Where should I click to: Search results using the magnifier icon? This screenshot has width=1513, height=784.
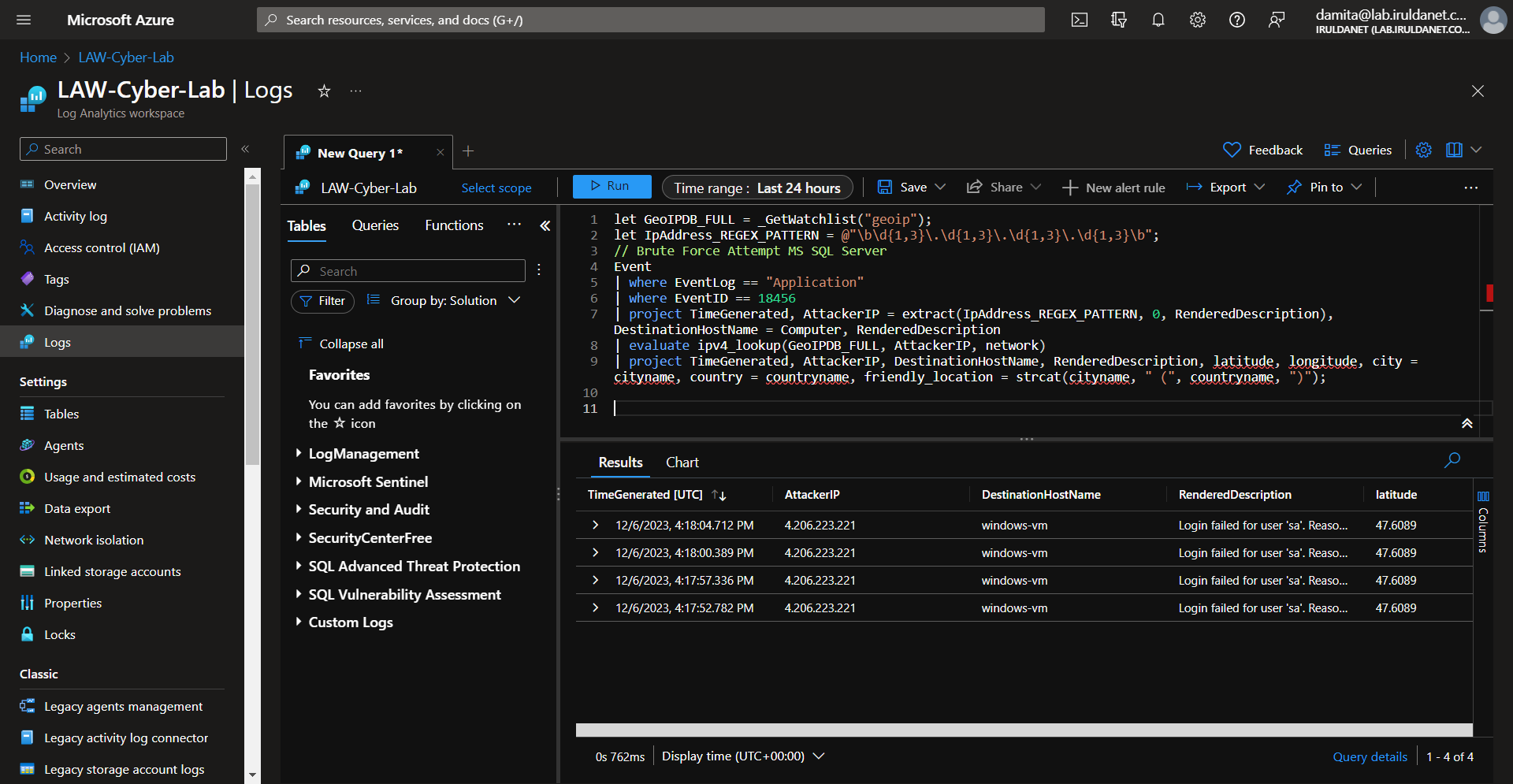pyautogui.click(x=1452, y=460)
